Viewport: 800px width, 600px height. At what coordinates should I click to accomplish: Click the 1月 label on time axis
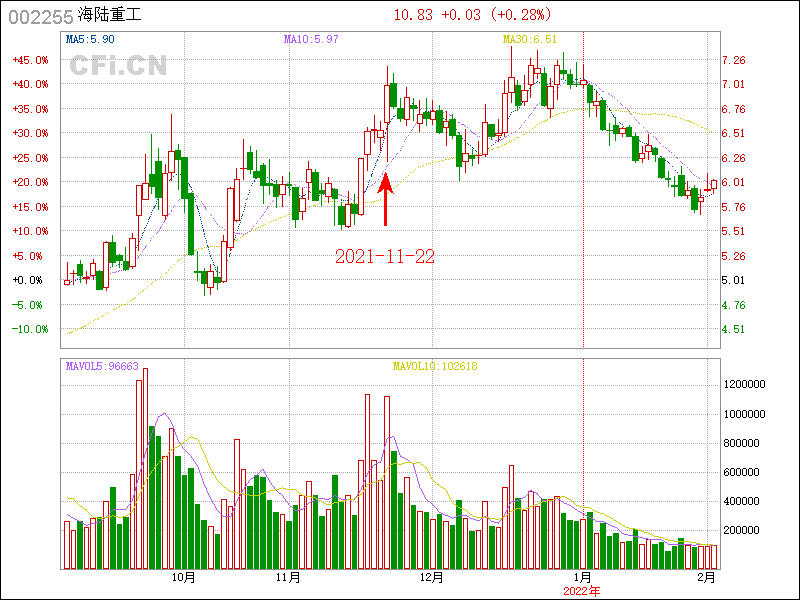(582, 577)
